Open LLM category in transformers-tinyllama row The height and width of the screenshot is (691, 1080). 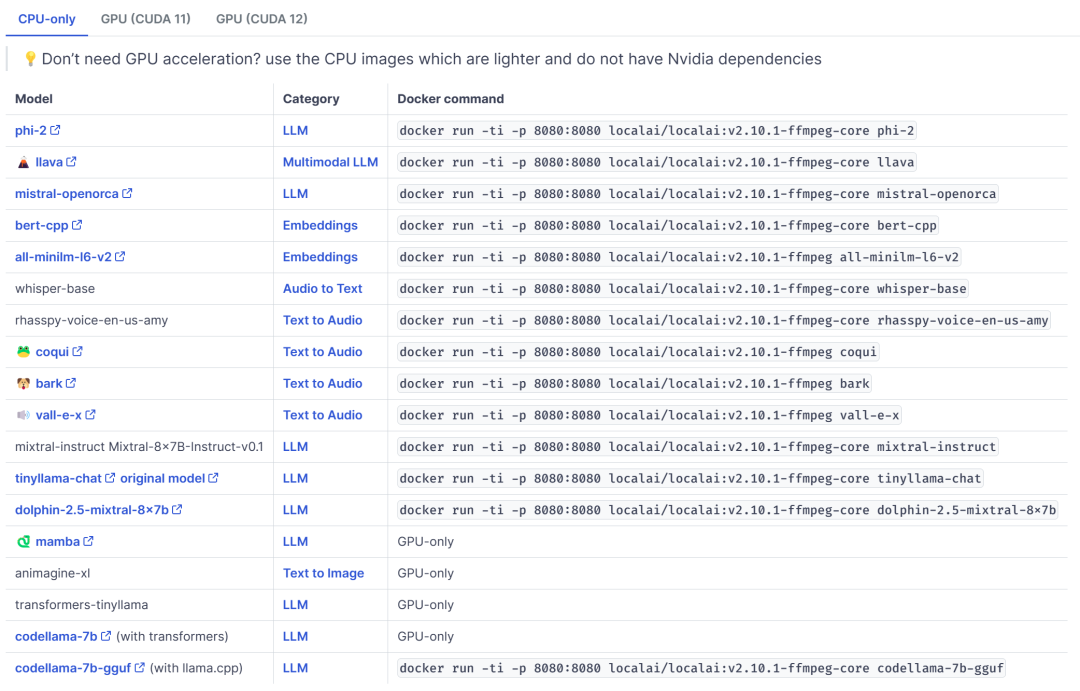pyautogui.click(x=295, y=606)
